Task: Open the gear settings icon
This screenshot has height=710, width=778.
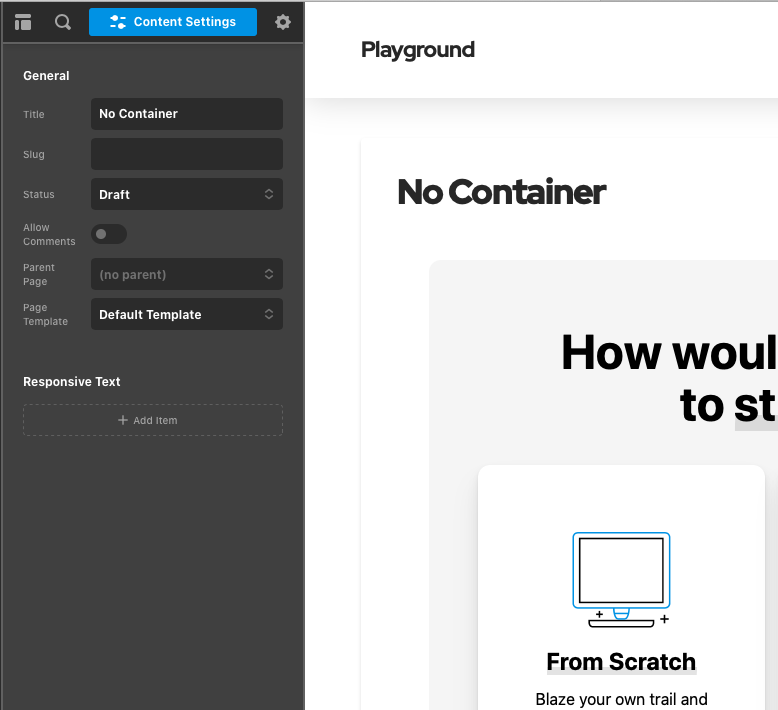Action: [x=283, y=22]
